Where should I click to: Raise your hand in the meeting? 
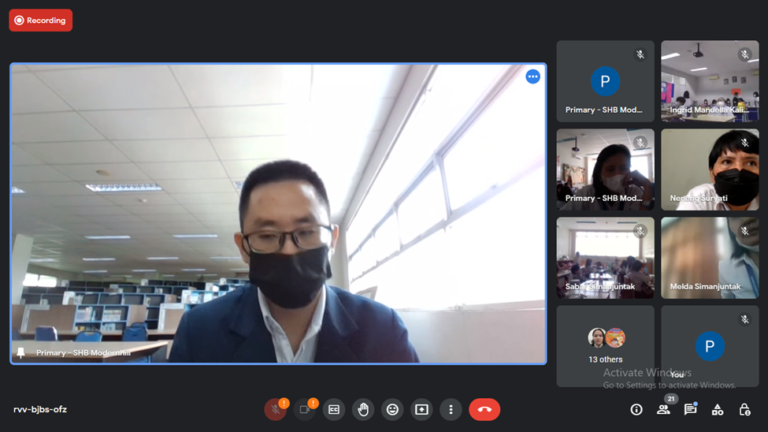click(x=363, y=409)
